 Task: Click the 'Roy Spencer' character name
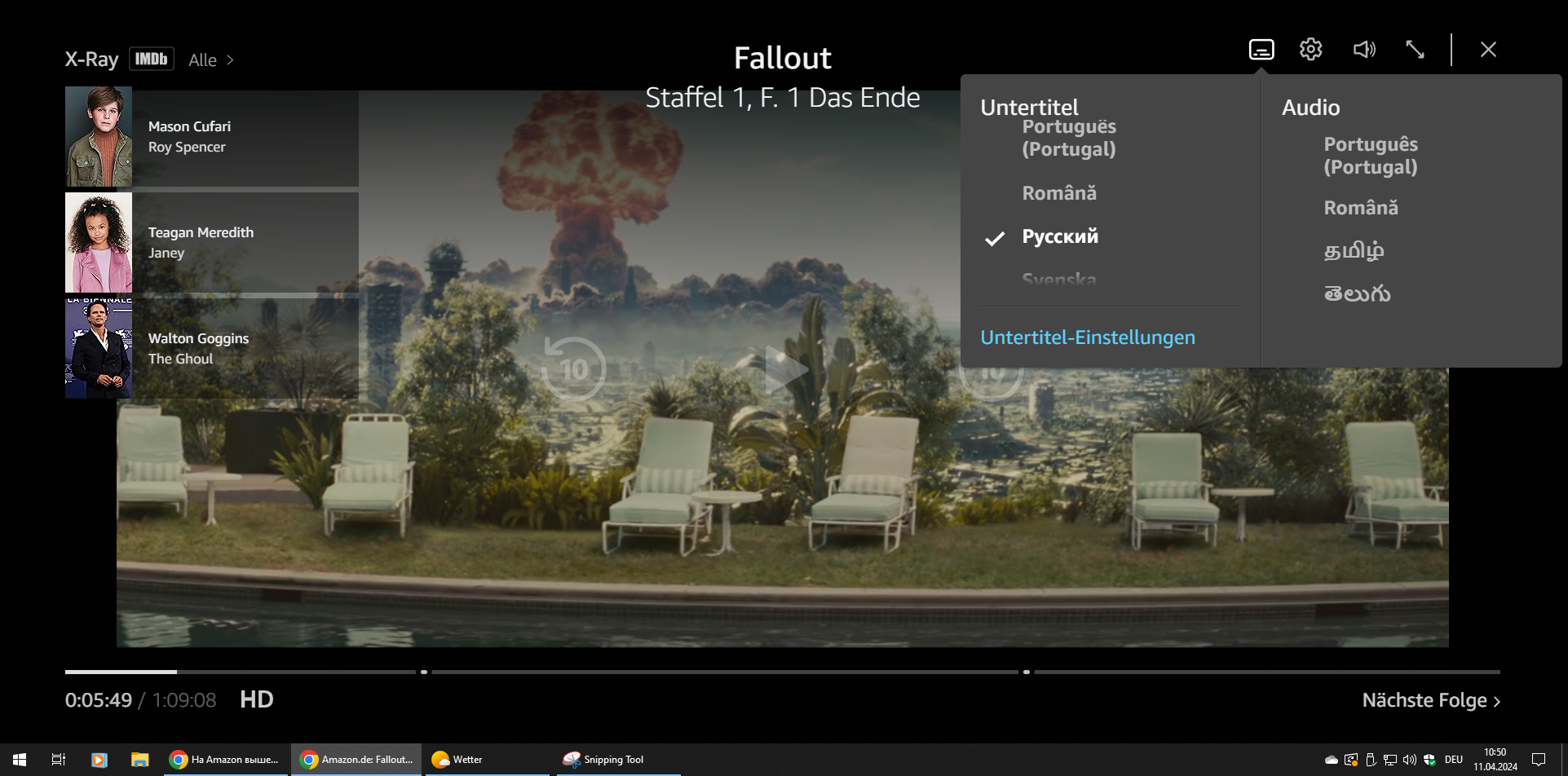[x=187, y=148]
